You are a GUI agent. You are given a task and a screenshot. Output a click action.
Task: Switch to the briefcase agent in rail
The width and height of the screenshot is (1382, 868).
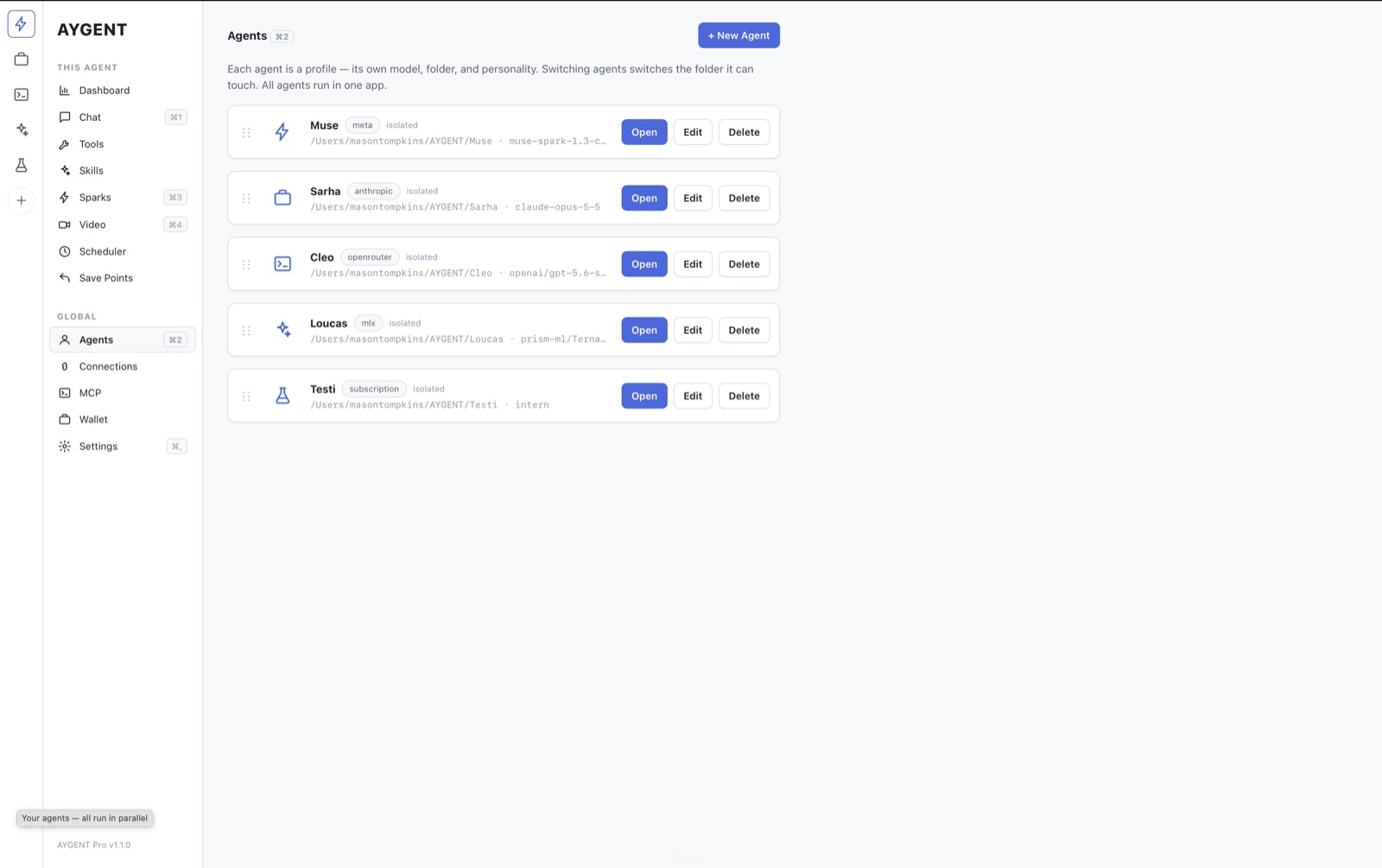(x=22, y=60)
